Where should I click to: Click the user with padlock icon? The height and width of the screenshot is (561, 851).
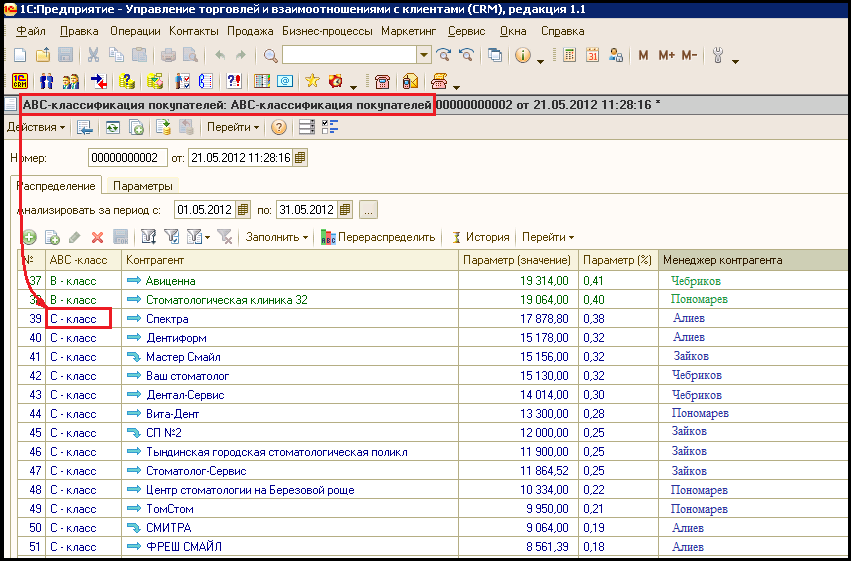tap(615, 55)
